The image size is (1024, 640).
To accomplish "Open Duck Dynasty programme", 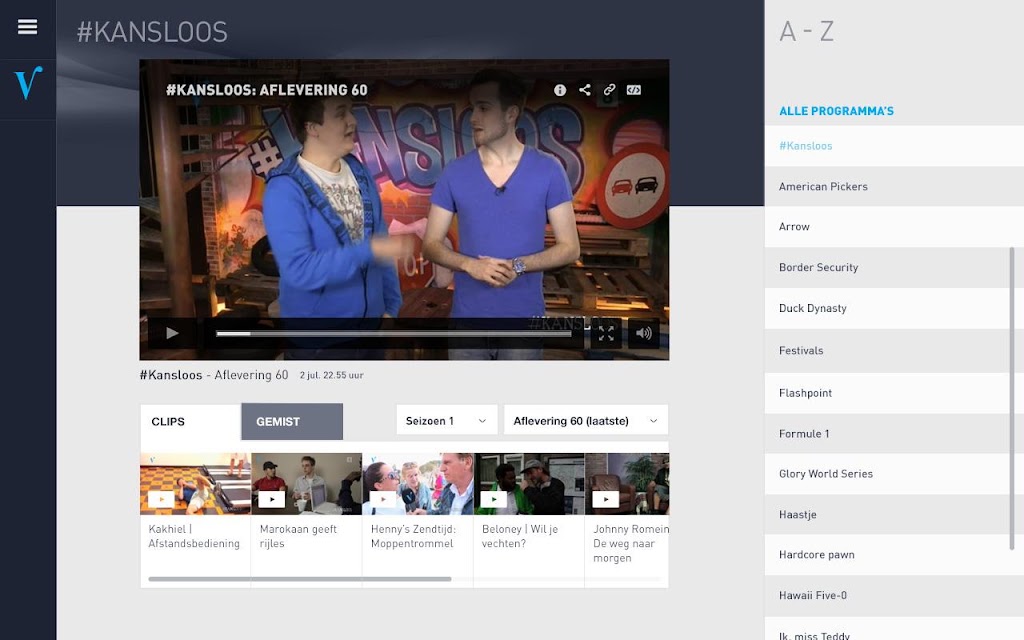I will [x=894, y=308].
